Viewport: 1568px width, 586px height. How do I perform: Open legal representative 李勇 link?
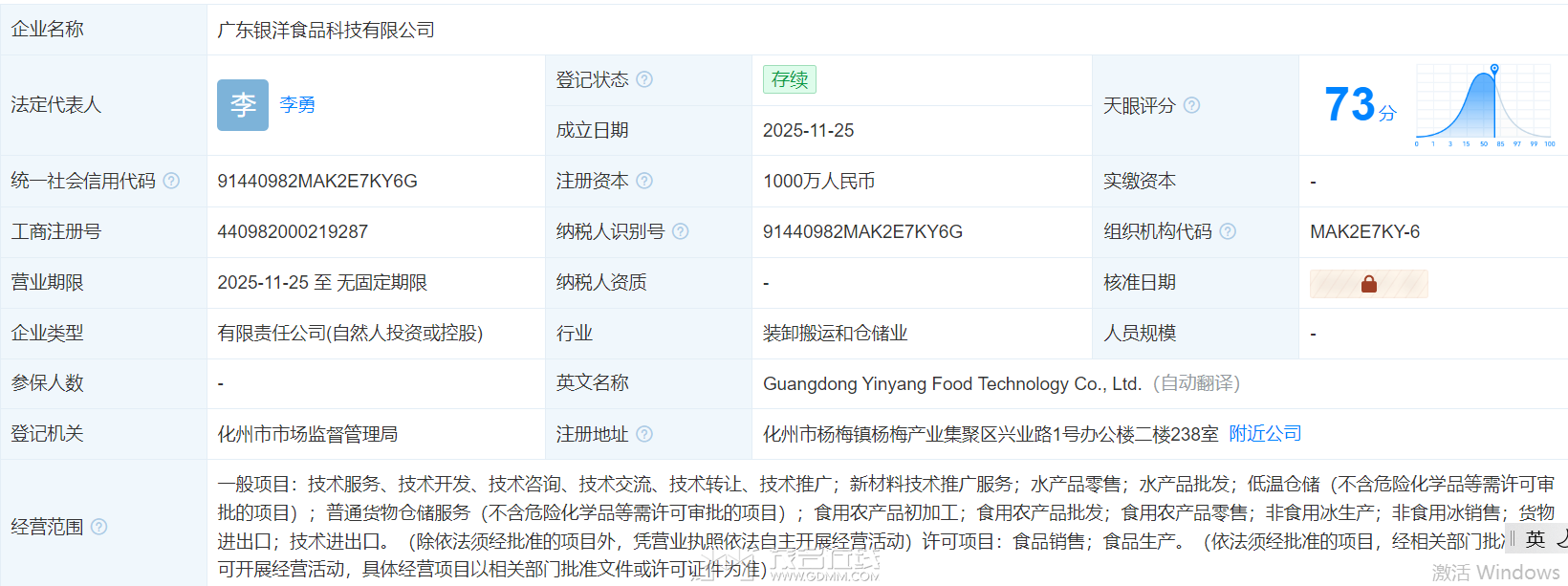click(297, 105)
